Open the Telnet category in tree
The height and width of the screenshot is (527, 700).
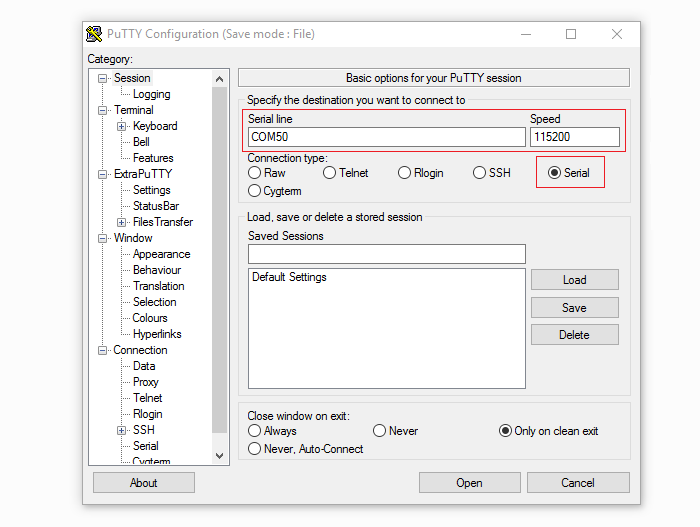coord(147,398)
